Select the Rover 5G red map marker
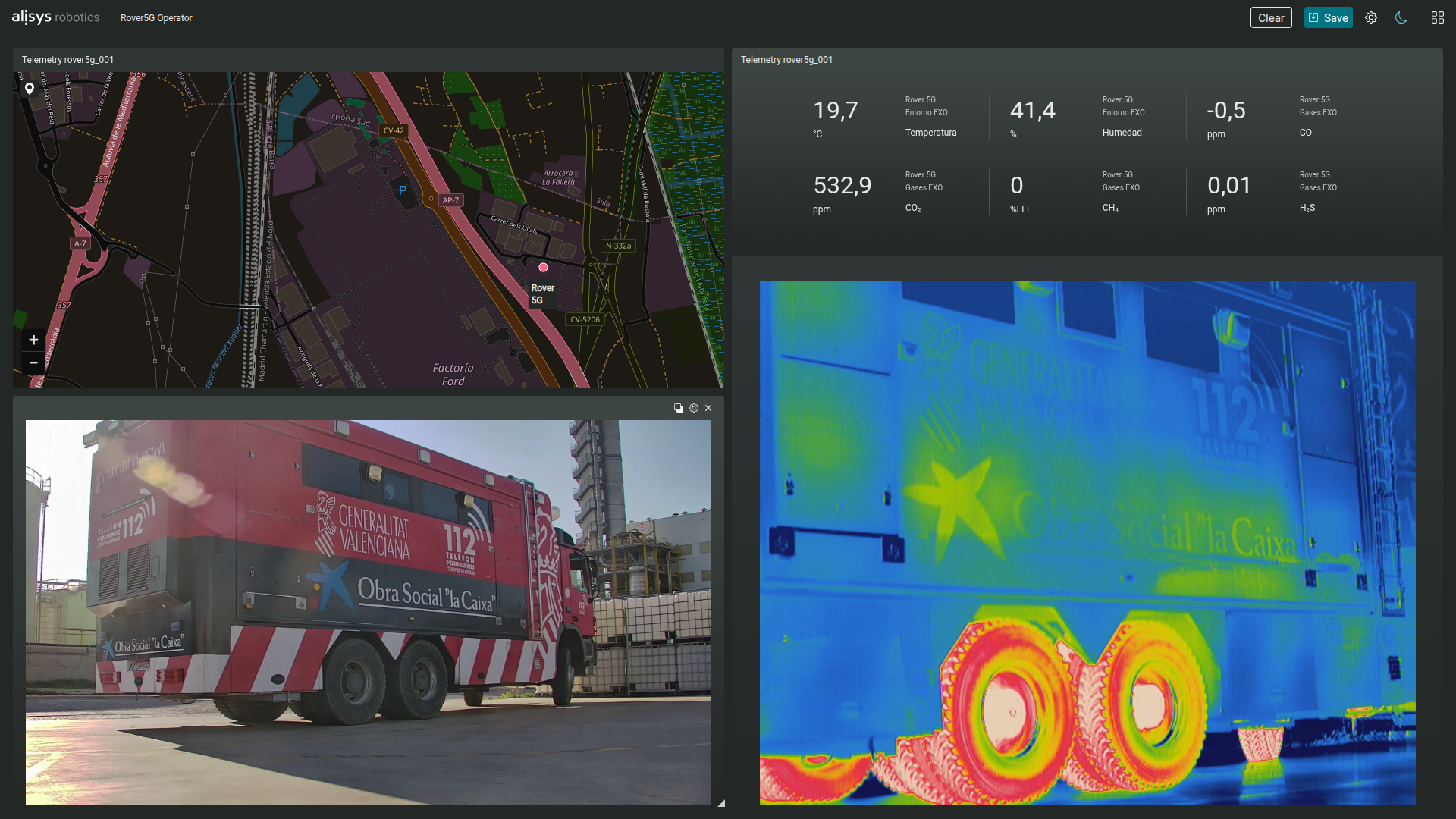The height and width of the screenshot is (819, 1456). (x=543, y=267)
